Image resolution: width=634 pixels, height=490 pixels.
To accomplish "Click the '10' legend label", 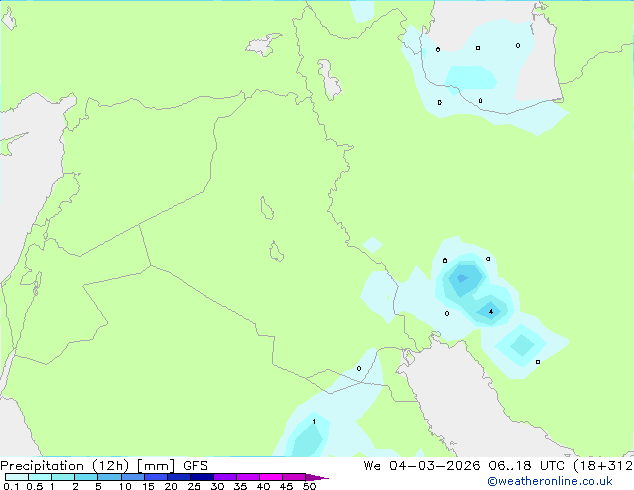I will [125, 486].
